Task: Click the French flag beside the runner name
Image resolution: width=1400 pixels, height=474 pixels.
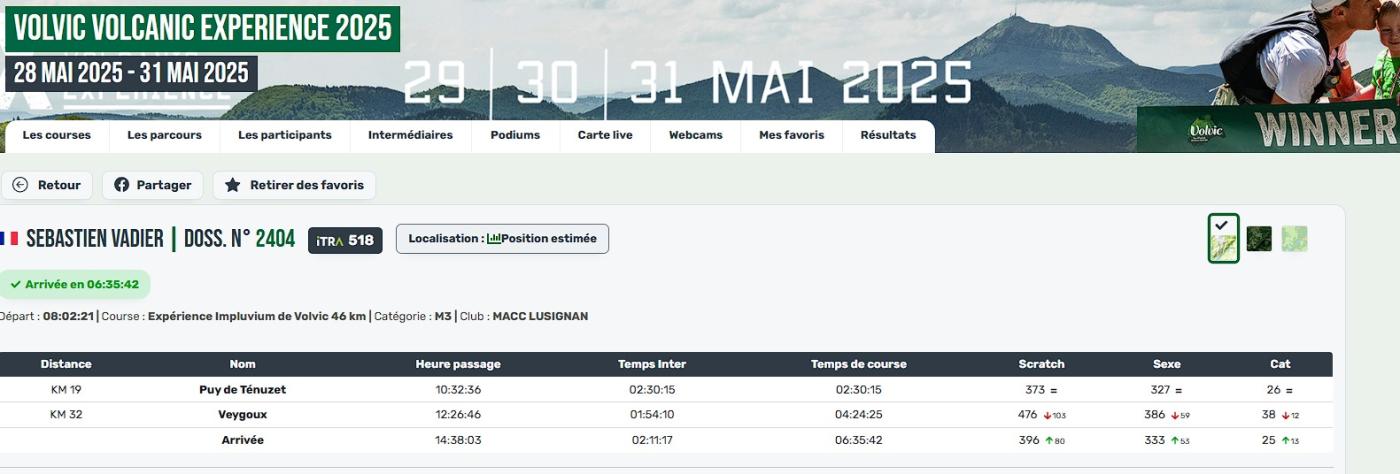Action: [9, 239]
